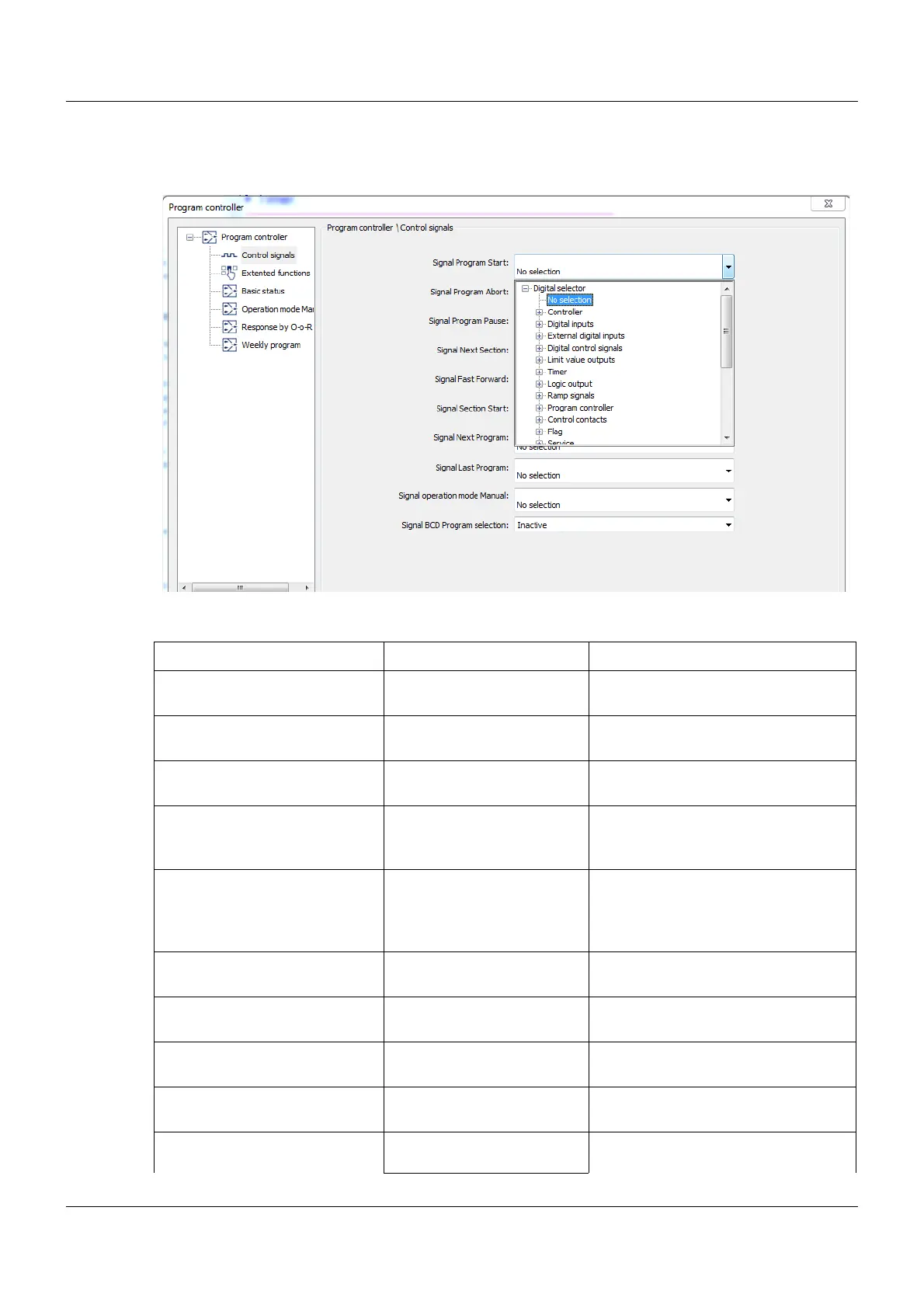Click the selector list scroll-down arrow

coord(727,438)
